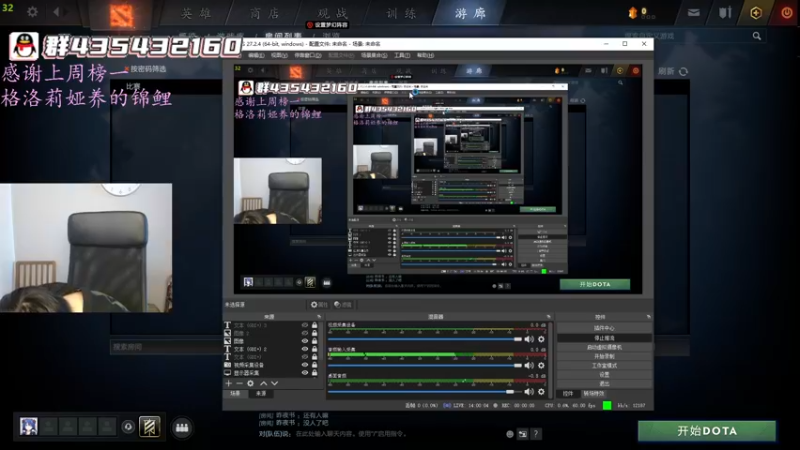
Task: Toggle lock on 显示器采集 source
Action: pyautogui.click(x=314, y=373)
